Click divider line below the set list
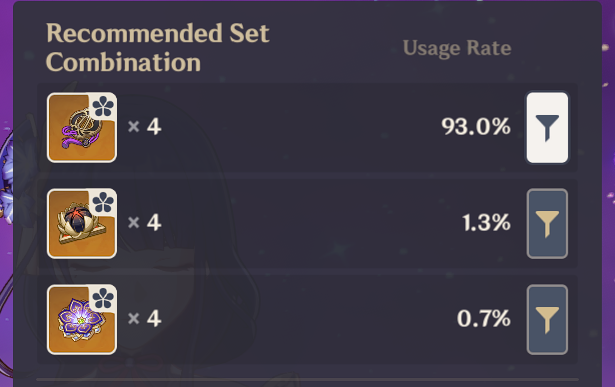The height and width of the screenshot is (387, 615). [x=308, y=380]
